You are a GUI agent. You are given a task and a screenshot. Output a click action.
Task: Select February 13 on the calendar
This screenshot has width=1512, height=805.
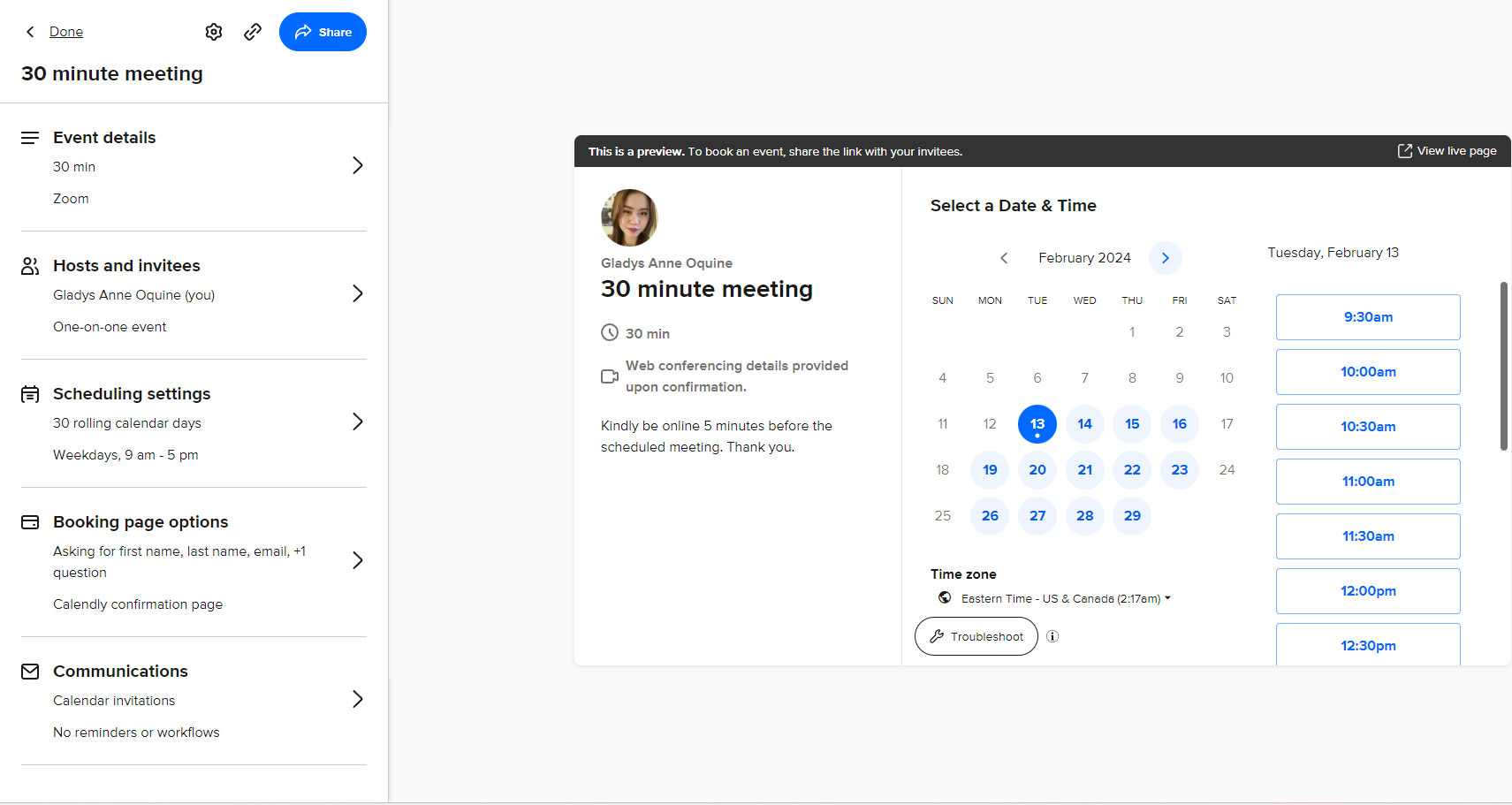(1037, 424)
